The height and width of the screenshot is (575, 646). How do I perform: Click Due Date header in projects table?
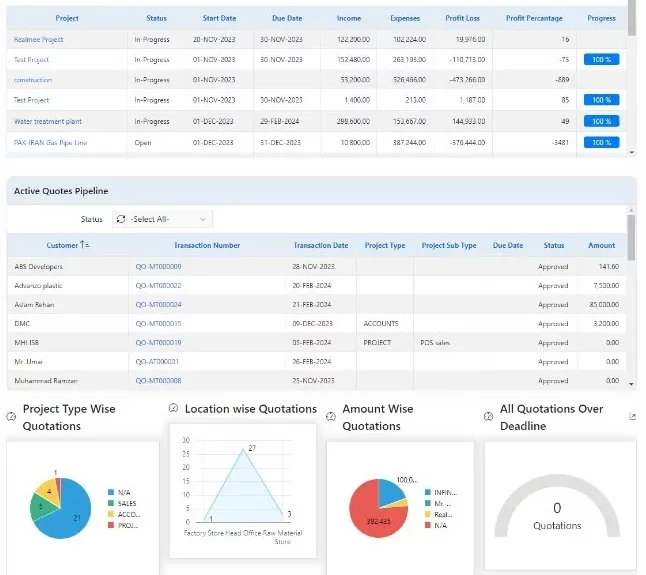[286, 18]
